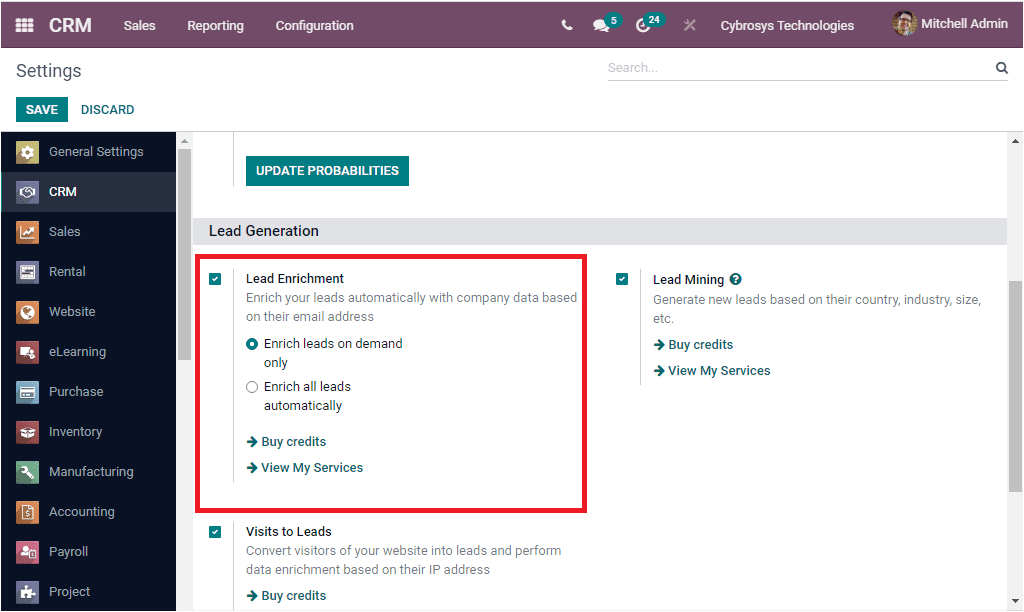Open Manufacturing settings from the sidebar icon
This screenshot has width=1024, height=612.
(x=28, y=471)
